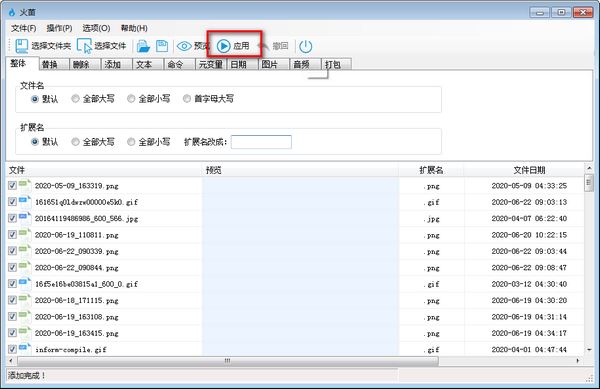Switch to the 命令 tab
Viewport: 600px width, 389px height.
click(179, 64)
